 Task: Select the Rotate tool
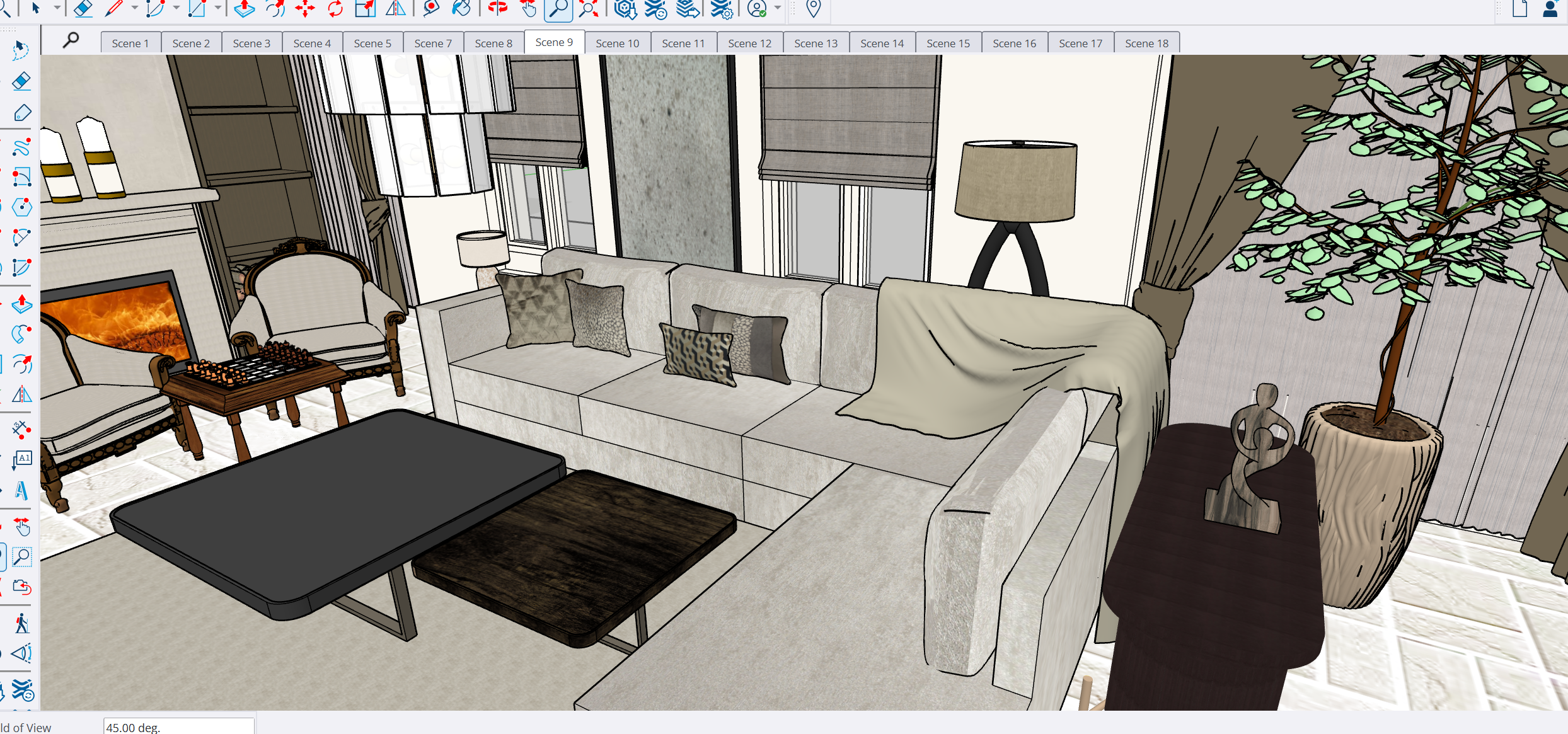[335, 8]
